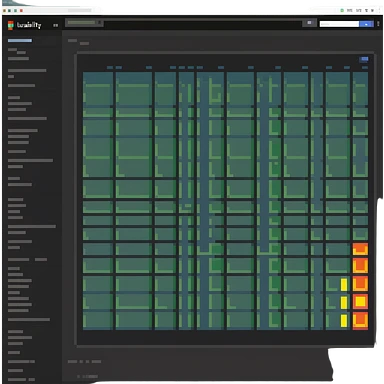Click the small icon beside the logo name
The height and width of the screenshot is (384, 384).
coord(55,25)
